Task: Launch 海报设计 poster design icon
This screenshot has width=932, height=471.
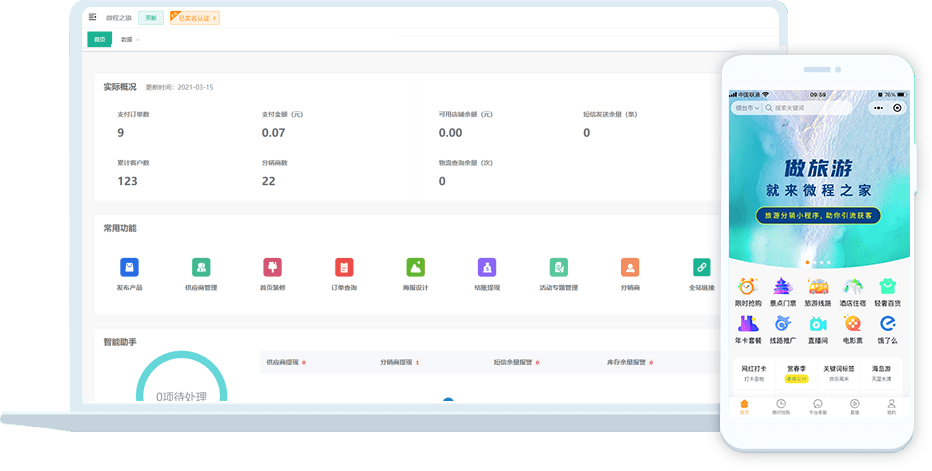Action: pyautogui.click(x=416, y=267)
